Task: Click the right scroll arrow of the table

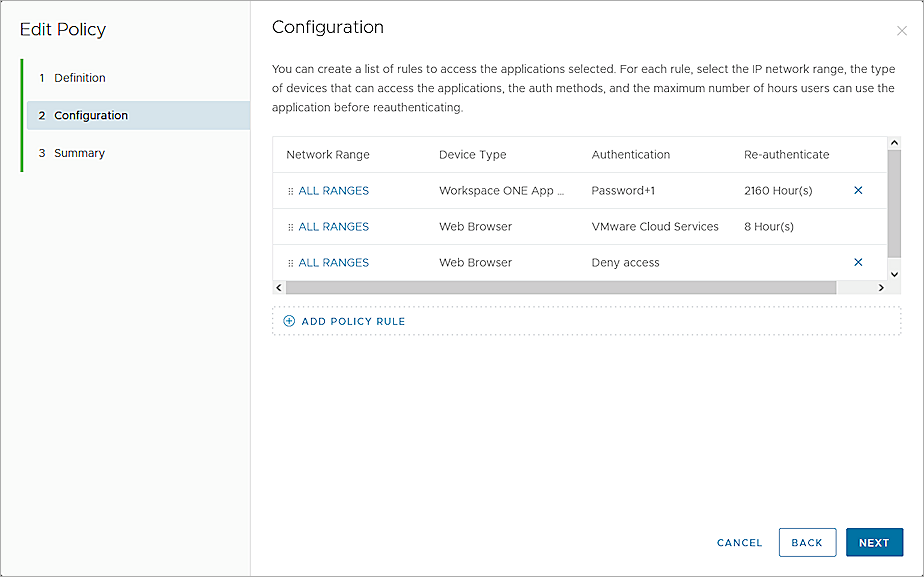Action: [x=882, y=287]
